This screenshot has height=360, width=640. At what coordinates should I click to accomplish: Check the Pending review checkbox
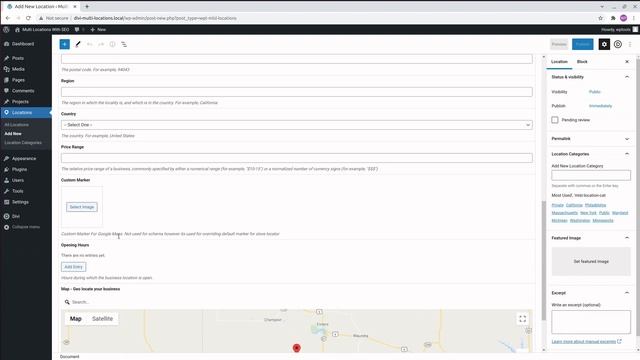(x=555, y=120)
